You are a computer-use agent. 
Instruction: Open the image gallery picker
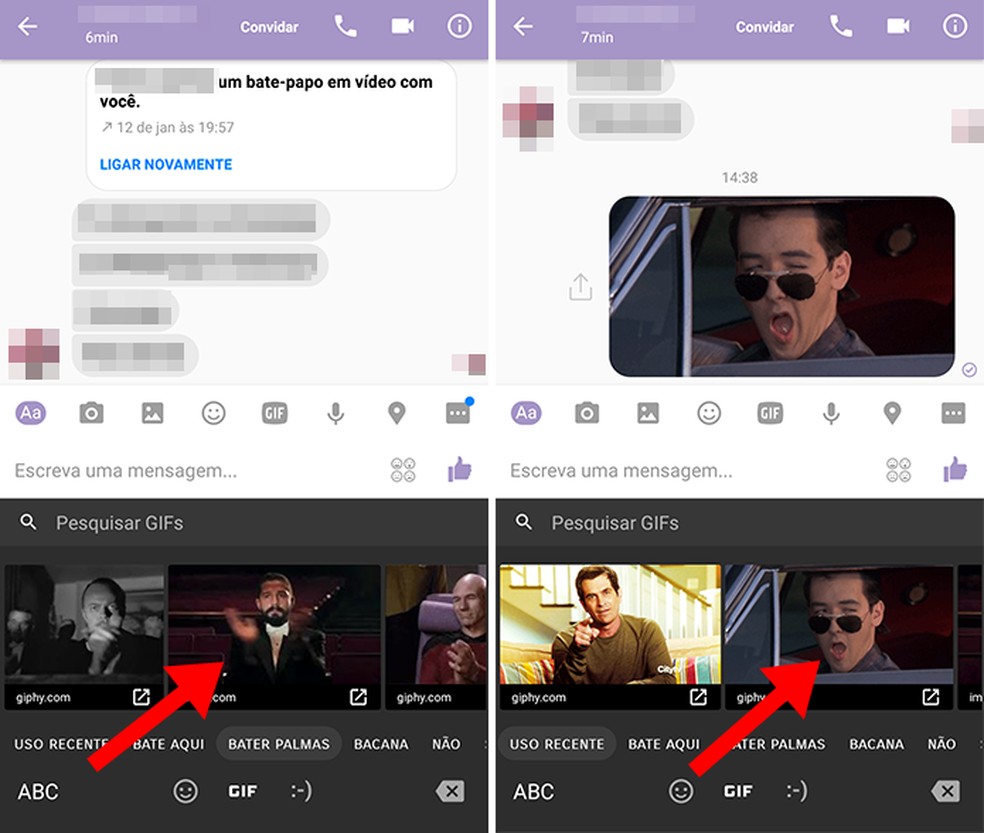152,412
